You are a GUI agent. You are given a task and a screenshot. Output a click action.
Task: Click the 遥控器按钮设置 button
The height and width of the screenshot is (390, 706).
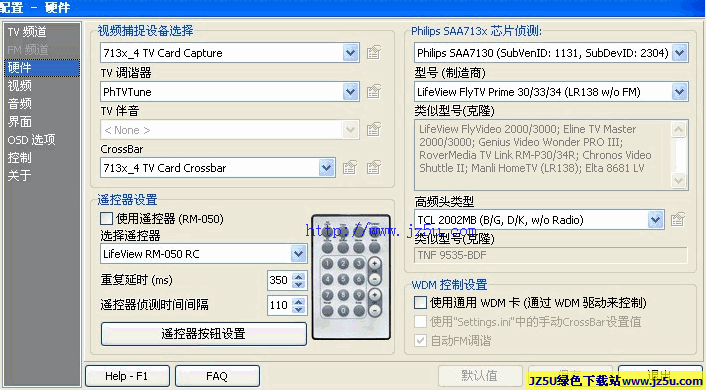coord(204,334)
